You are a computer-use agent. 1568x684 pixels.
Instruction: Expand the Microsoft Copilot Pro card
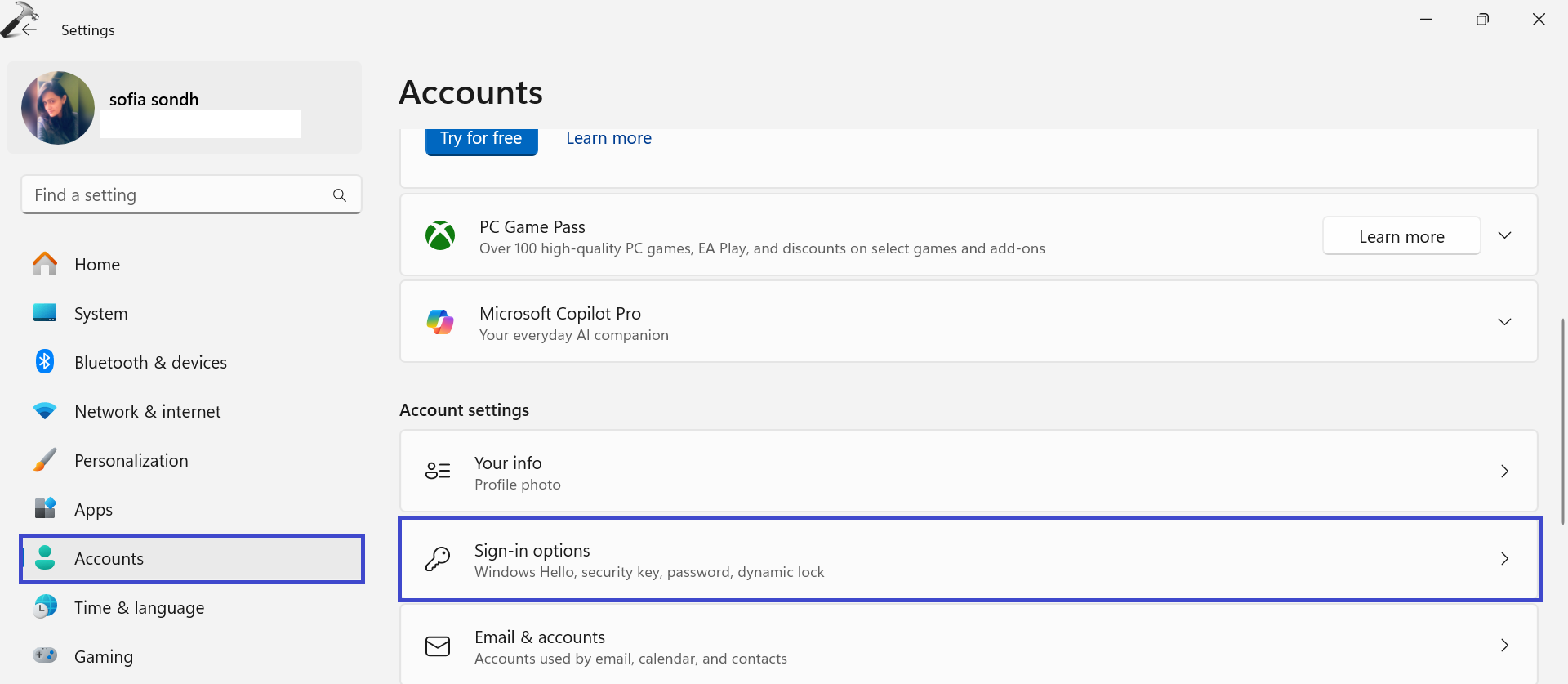(x=1504, y=322)
